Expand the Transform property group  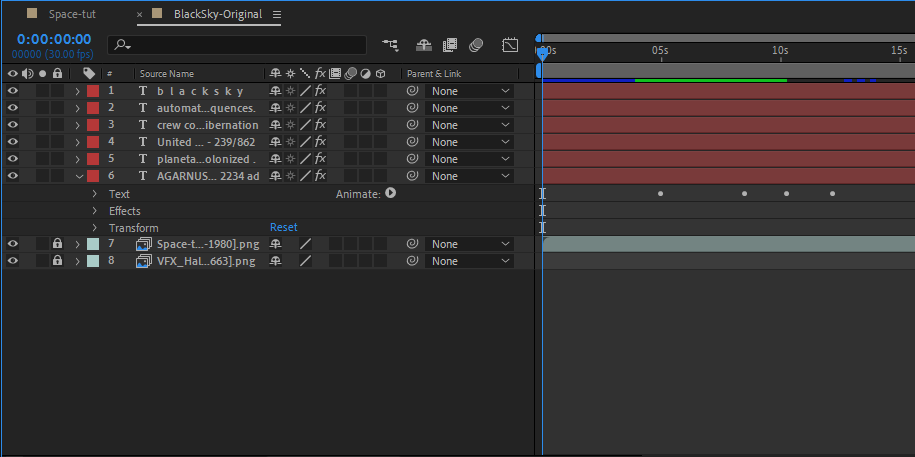point(94,228)
